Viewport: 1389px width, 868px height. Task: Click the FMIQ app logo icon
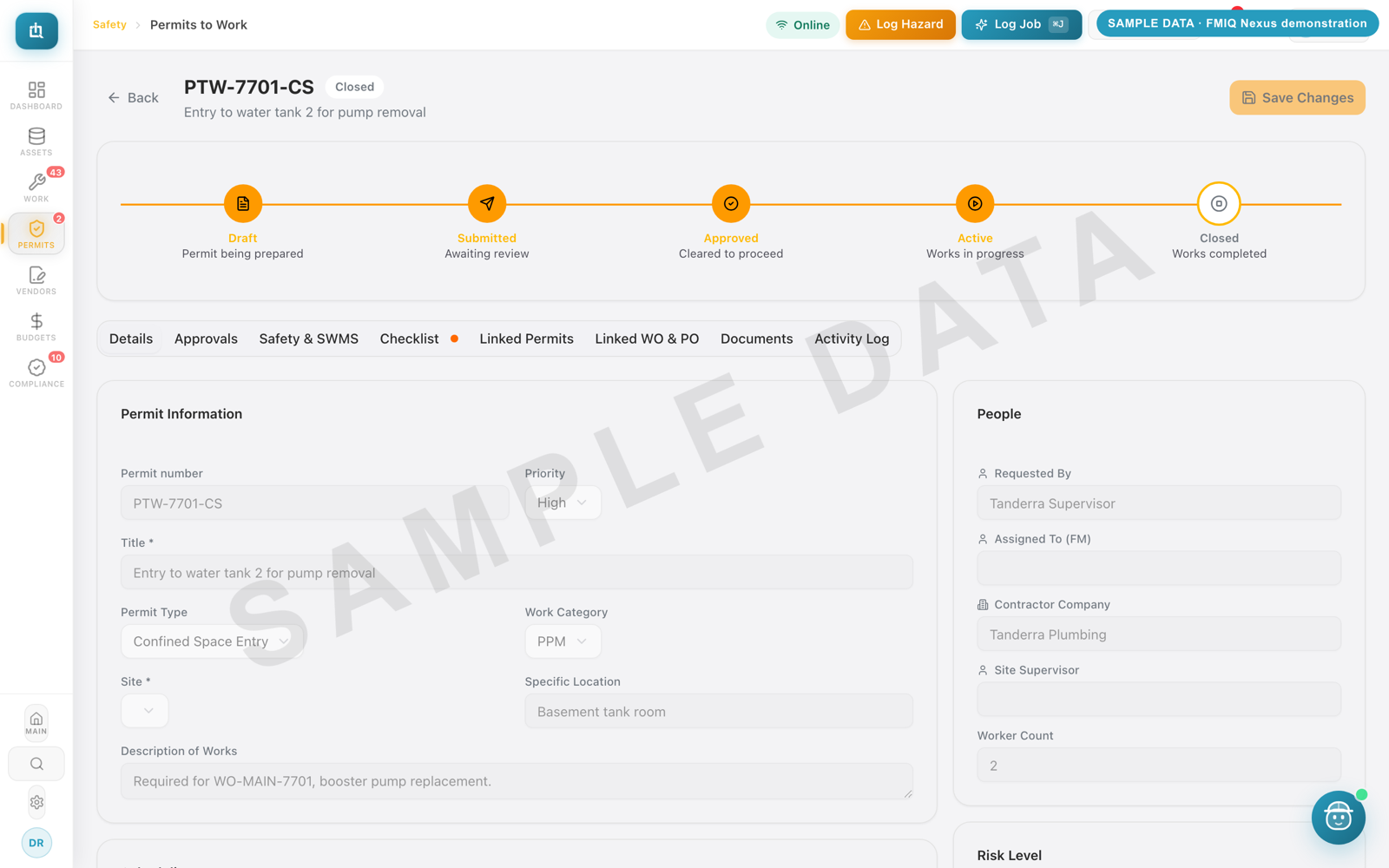36,30
